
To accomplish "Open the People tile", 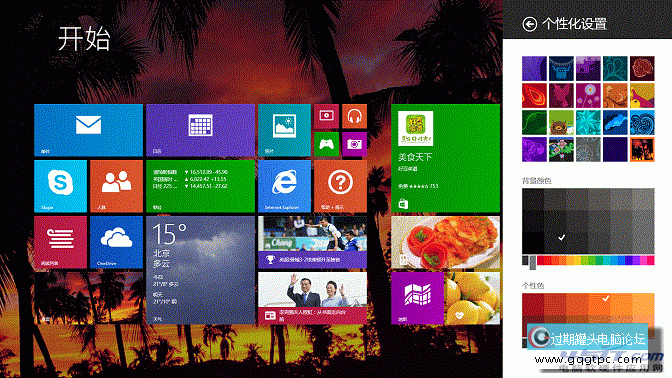I will (x=117, y=186).
